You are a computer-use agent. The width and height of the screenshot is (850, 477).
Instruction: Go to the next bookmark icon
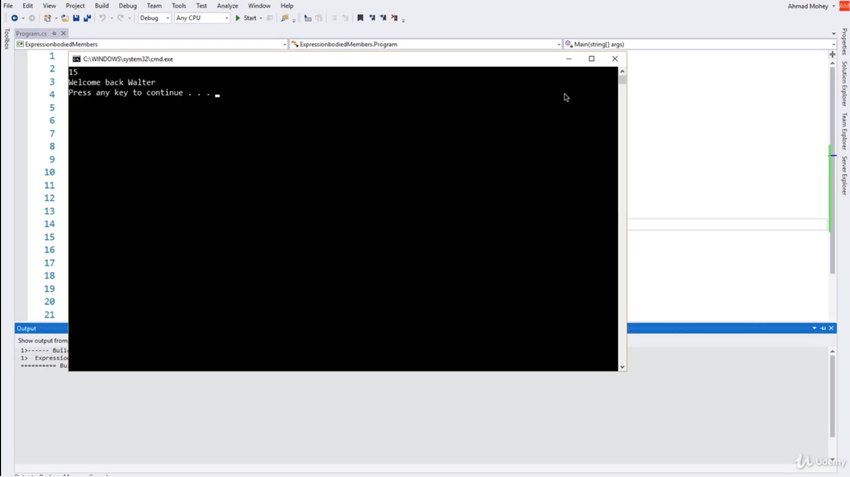pos(383,18)
